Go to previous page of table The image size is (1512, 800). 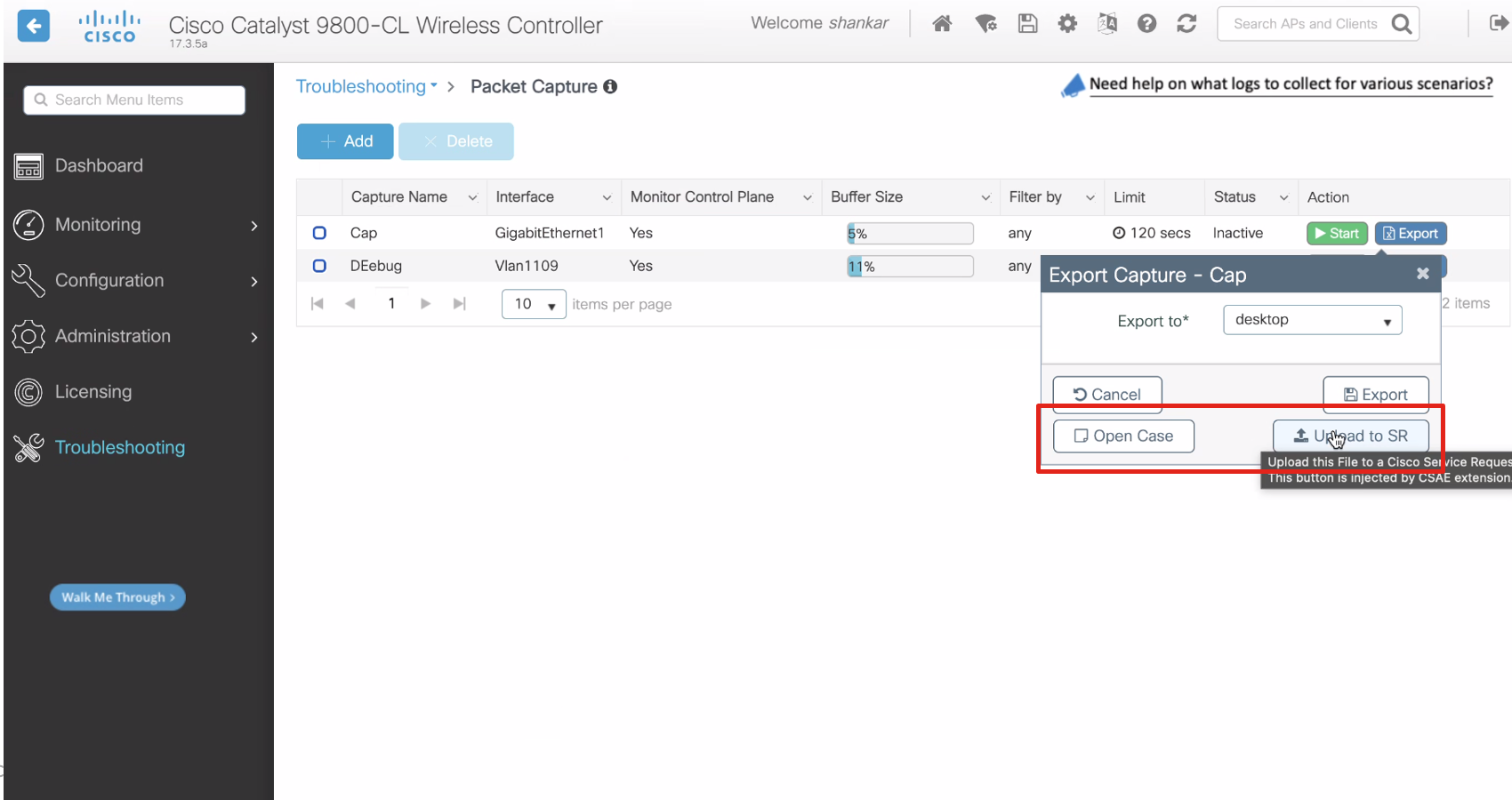click(x=350, y=304)
